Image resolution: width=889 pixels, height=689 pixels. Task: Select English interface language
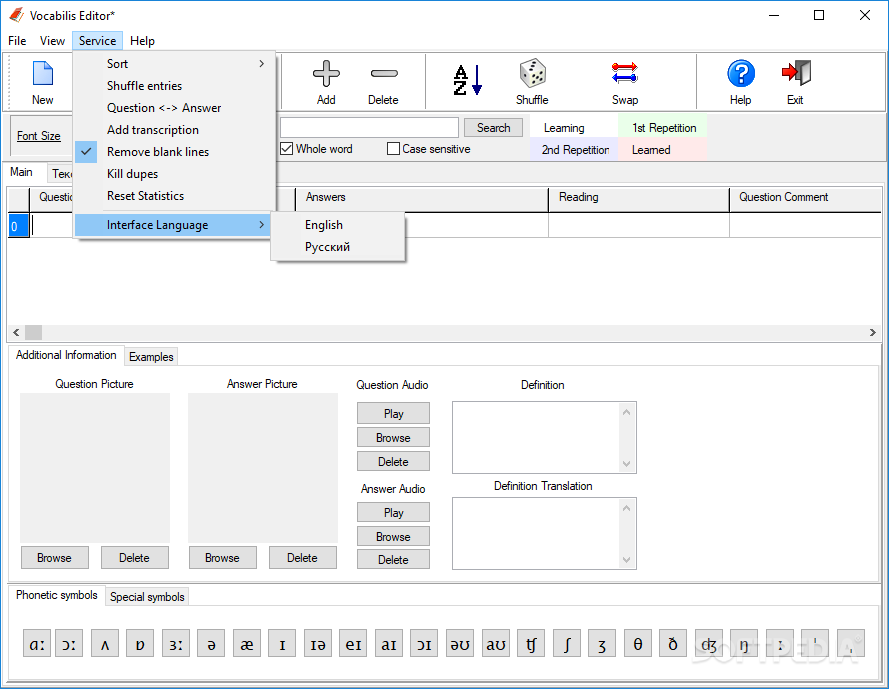click(x=338, y=225)
